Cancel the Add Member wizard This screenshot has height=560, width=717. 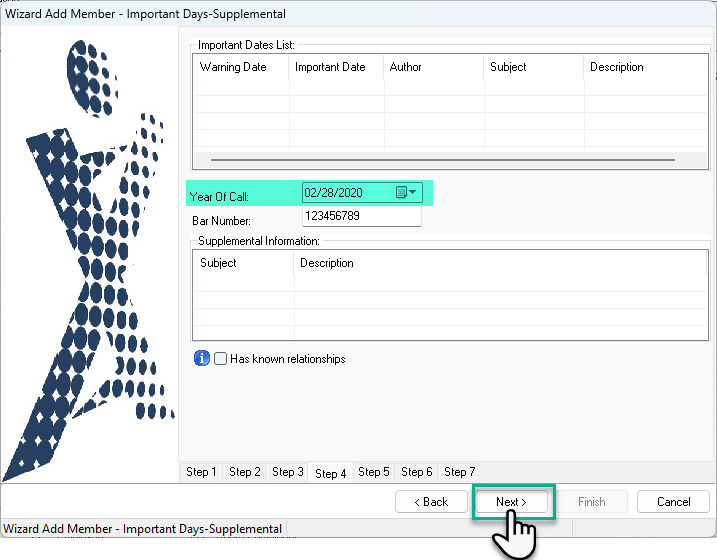(x=674, y=502)
